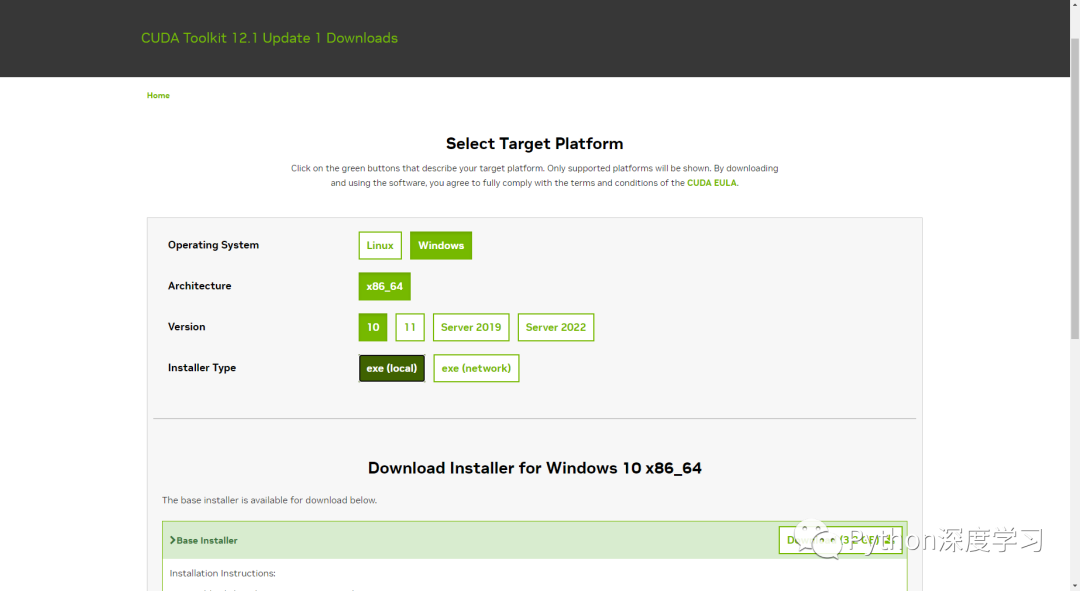
Task: Click the Download button in Base Installer
Action: [x=840, y=540]
